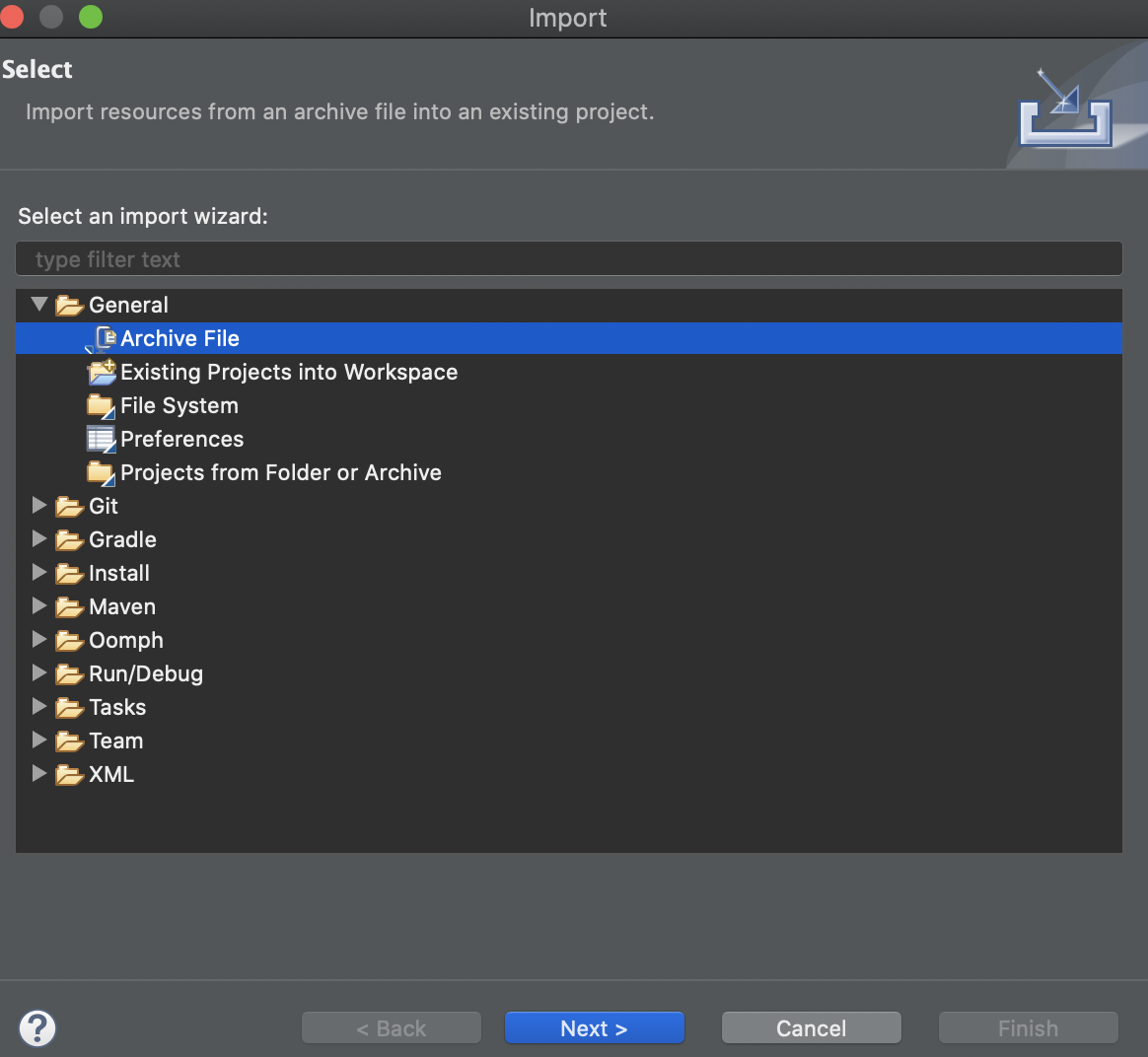
Task: Focus the type filter text field
Action: 568,259
